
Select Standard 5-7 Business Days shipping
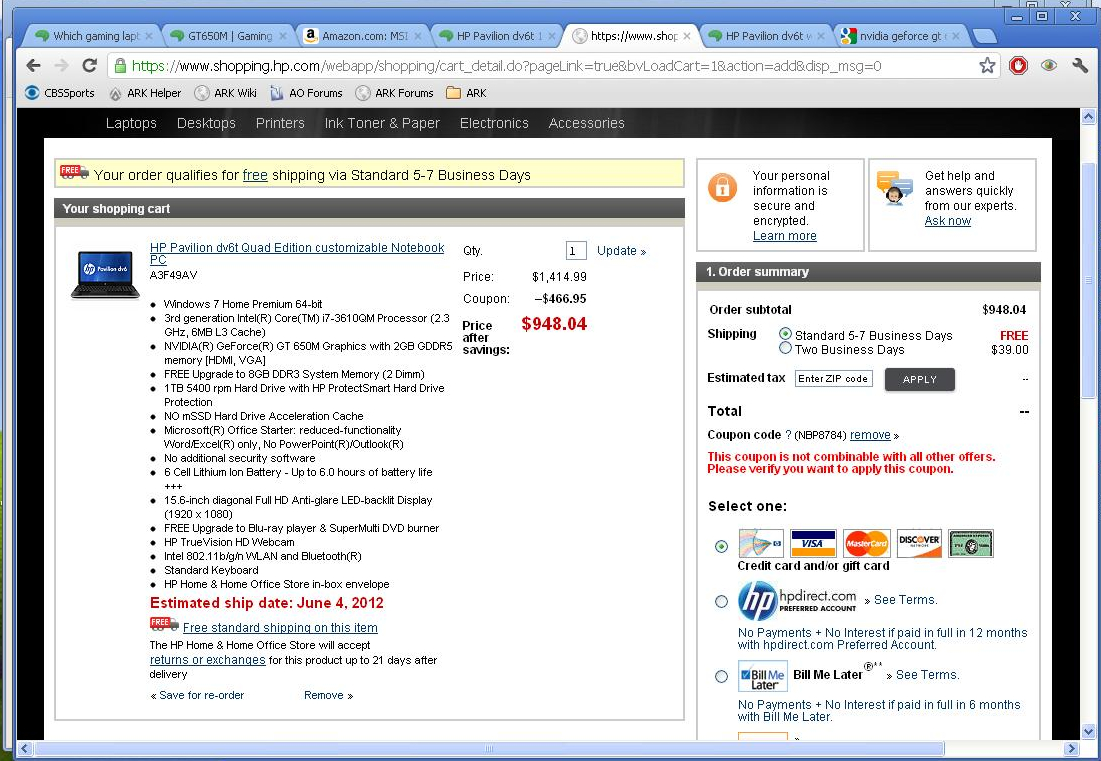click(x=785, y=334)
